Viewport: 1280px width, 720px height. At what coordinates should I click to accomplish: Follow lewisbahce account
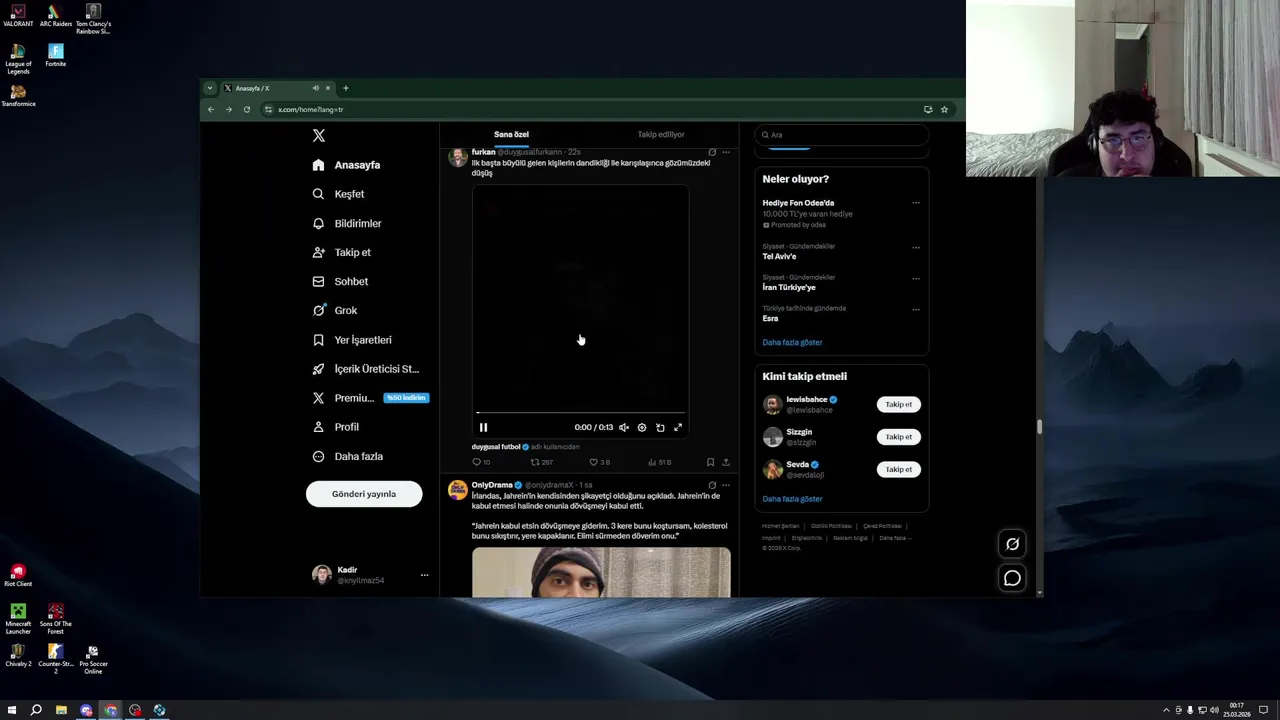point(899,404)
